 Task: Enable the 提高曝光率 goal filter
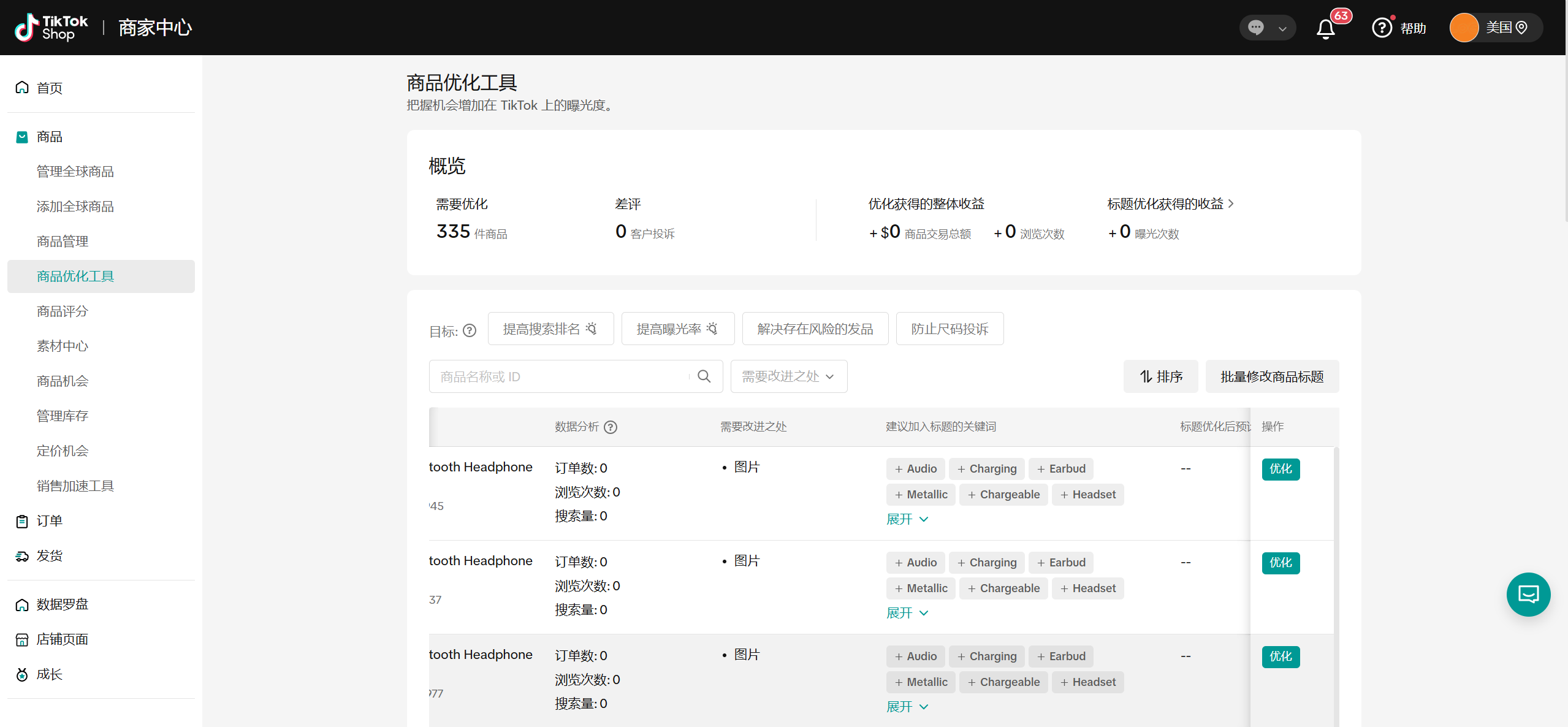[x=677, y=329]
